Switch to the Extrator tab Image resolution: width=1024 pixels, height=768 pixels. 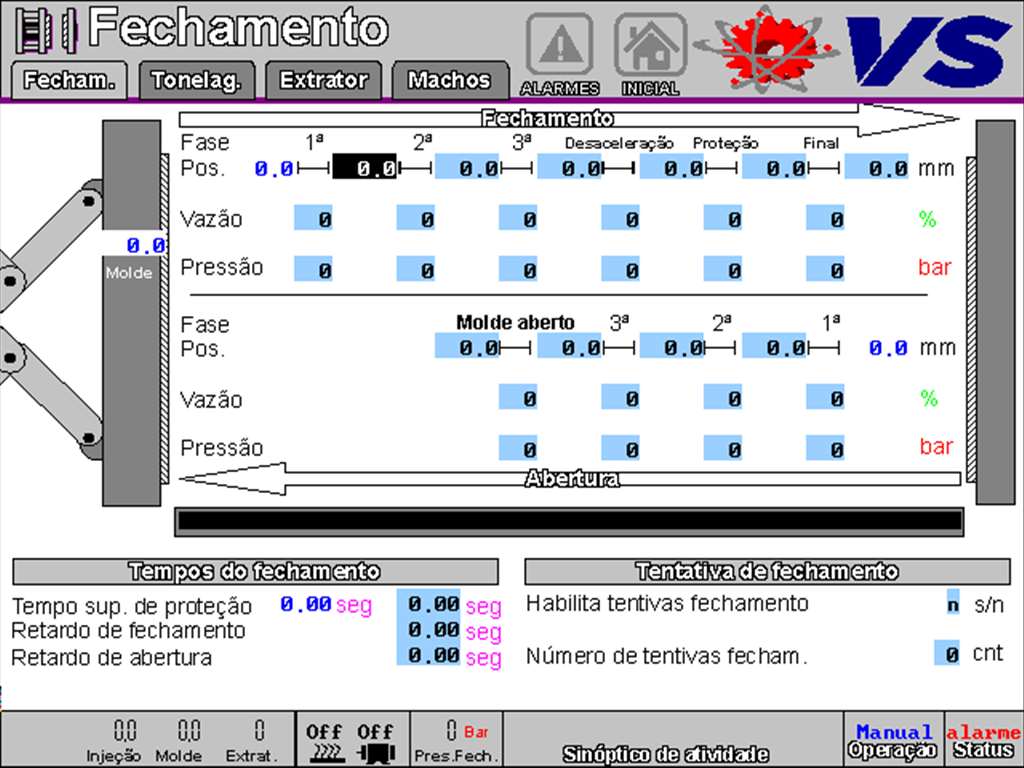[x=323, y=81]
